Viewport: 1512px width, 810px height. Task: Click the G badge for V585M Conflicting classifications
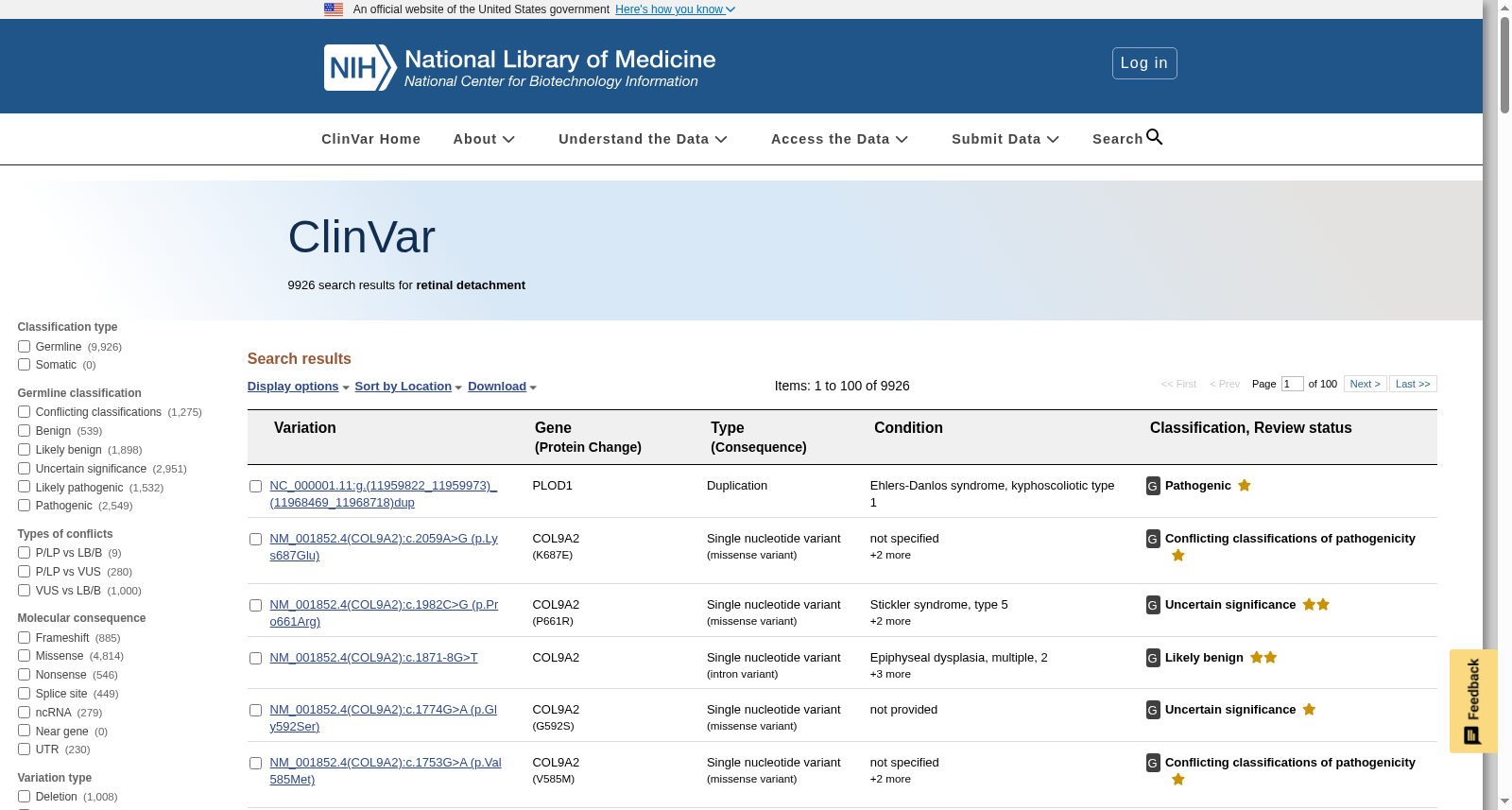coord(1153,763)
